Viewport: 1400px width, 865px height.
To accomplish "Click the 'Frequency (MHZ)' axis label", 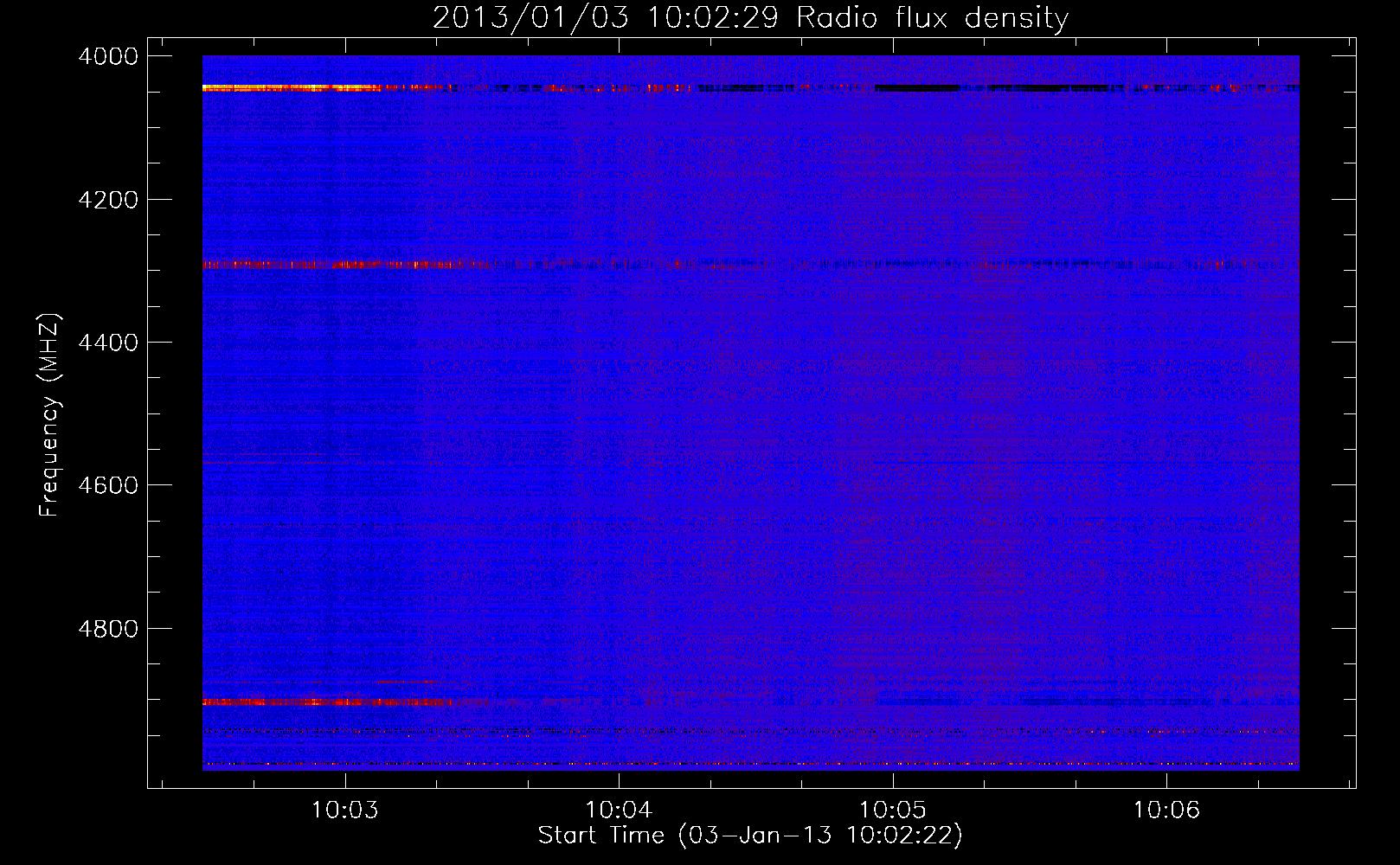I will coord(49,415).
